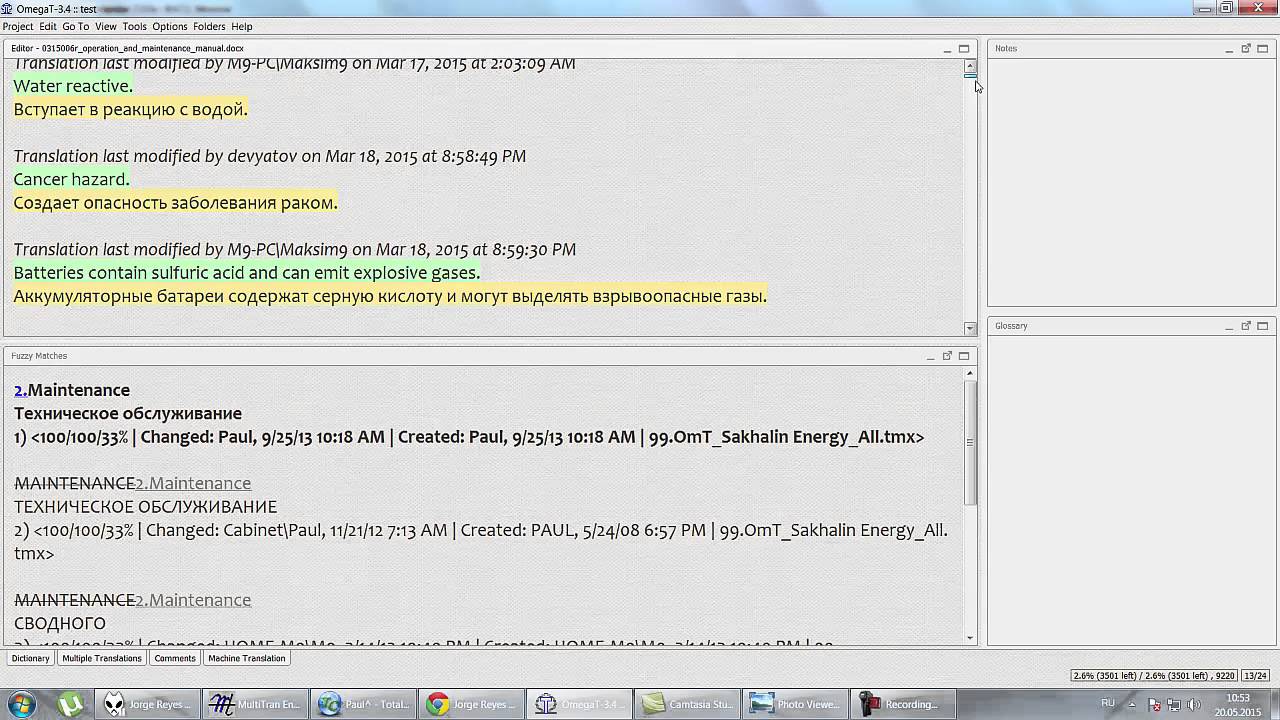Switch to the Recording taskbar window

pyautogui.click(x=903, y=704)
